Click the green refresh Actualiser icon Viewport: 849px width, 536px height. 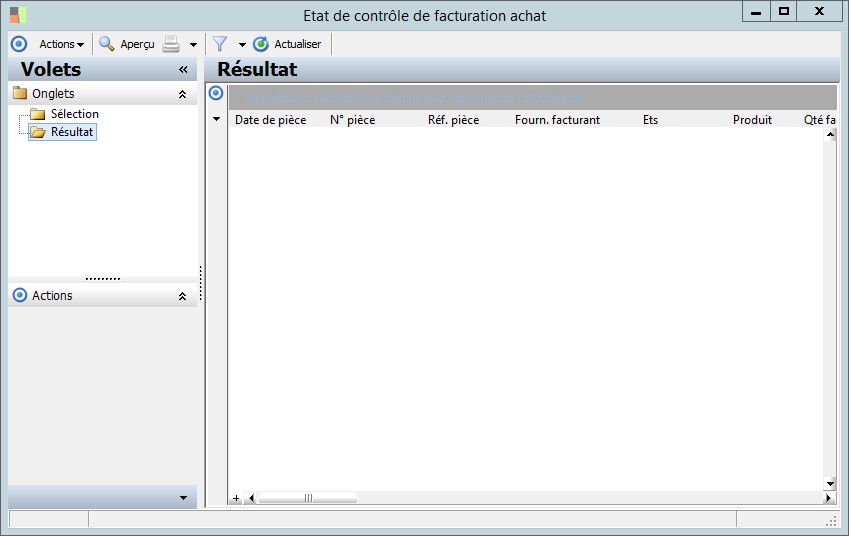261,44
